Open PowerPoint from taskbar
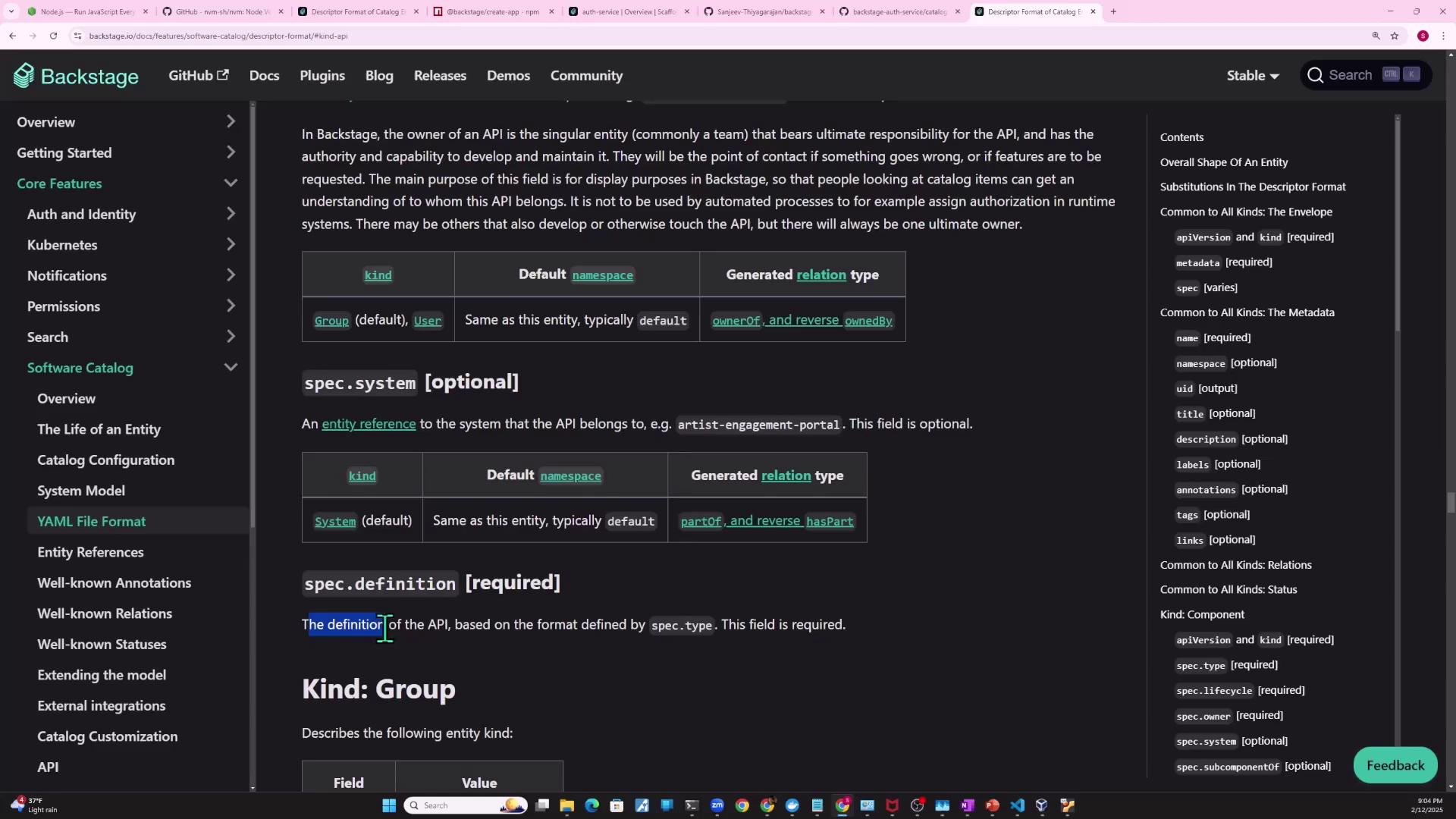The image size is (1456, 819). coord(992,805)
